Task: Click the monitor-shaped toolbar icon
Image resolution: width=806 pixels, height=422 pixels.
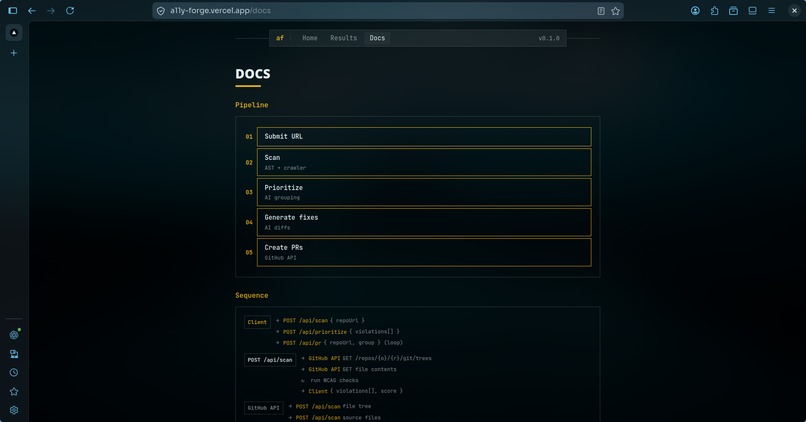Action: [753, 10]
